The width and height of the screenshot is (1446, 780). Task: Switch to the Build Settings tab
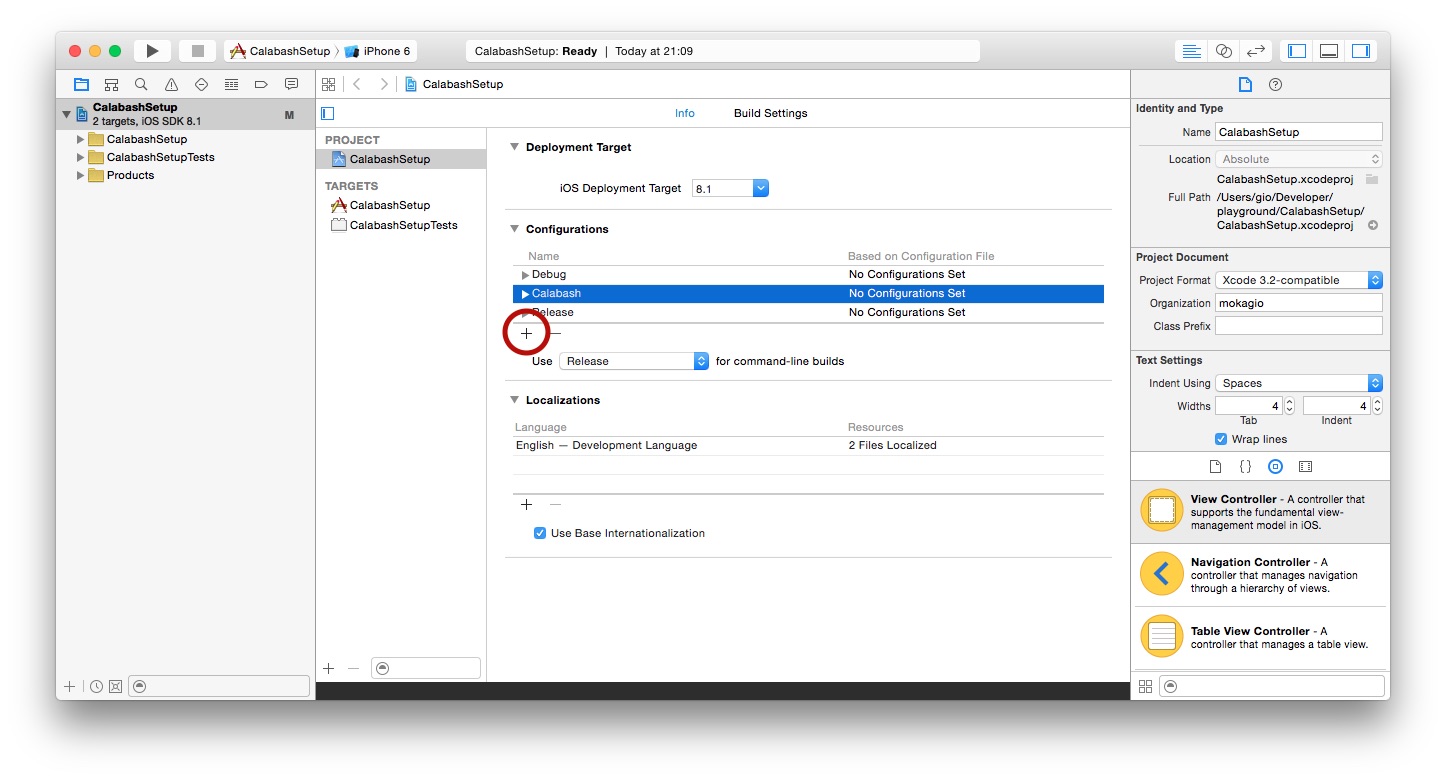(x=770, y=113)
